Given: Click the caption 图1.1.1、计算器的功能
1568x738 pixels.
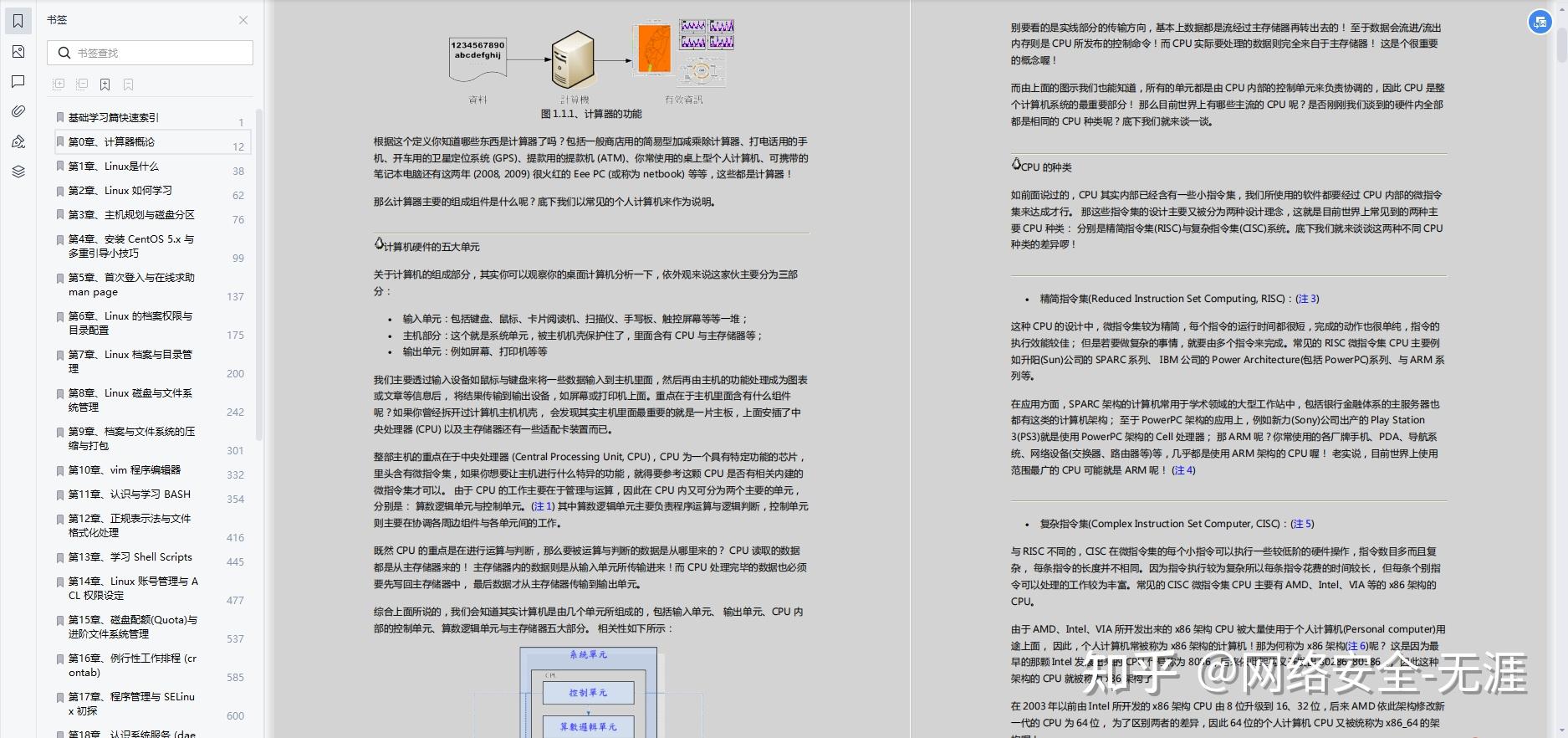Looking at the screenshot, I should [x=591, y=114].
